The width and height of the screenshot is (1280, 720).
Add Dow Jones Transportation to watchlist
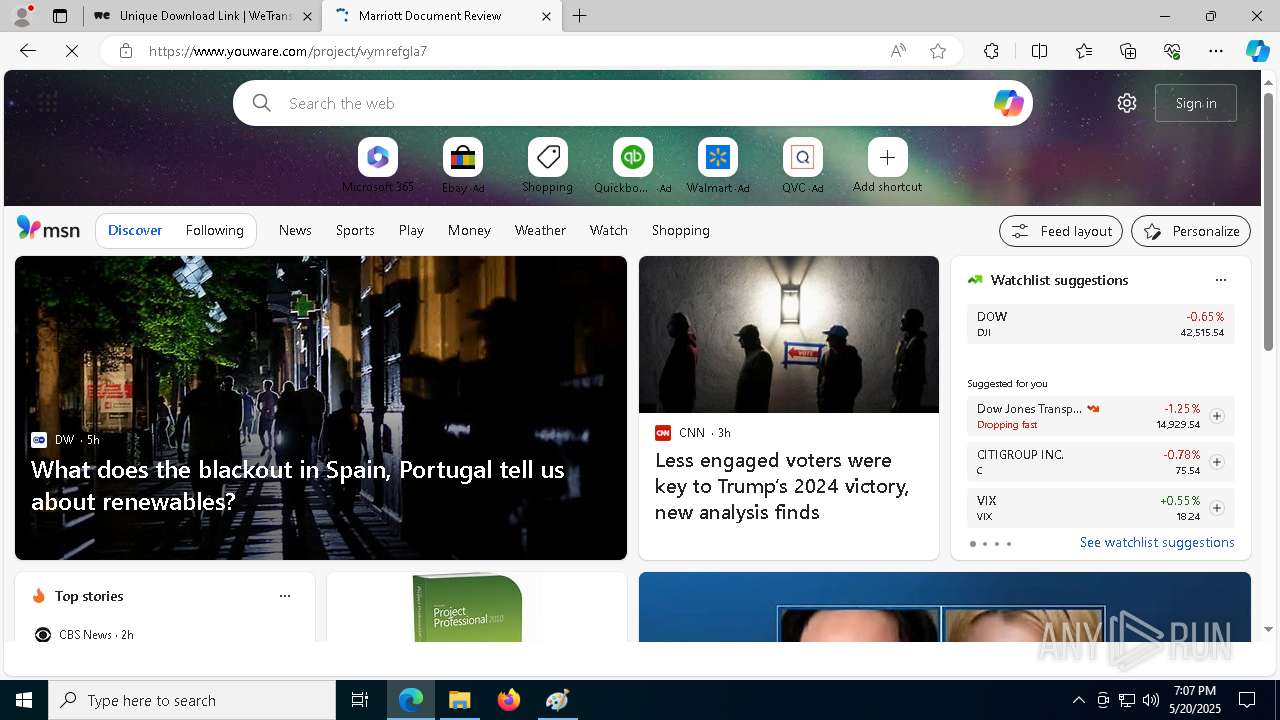pos(1217,416)
